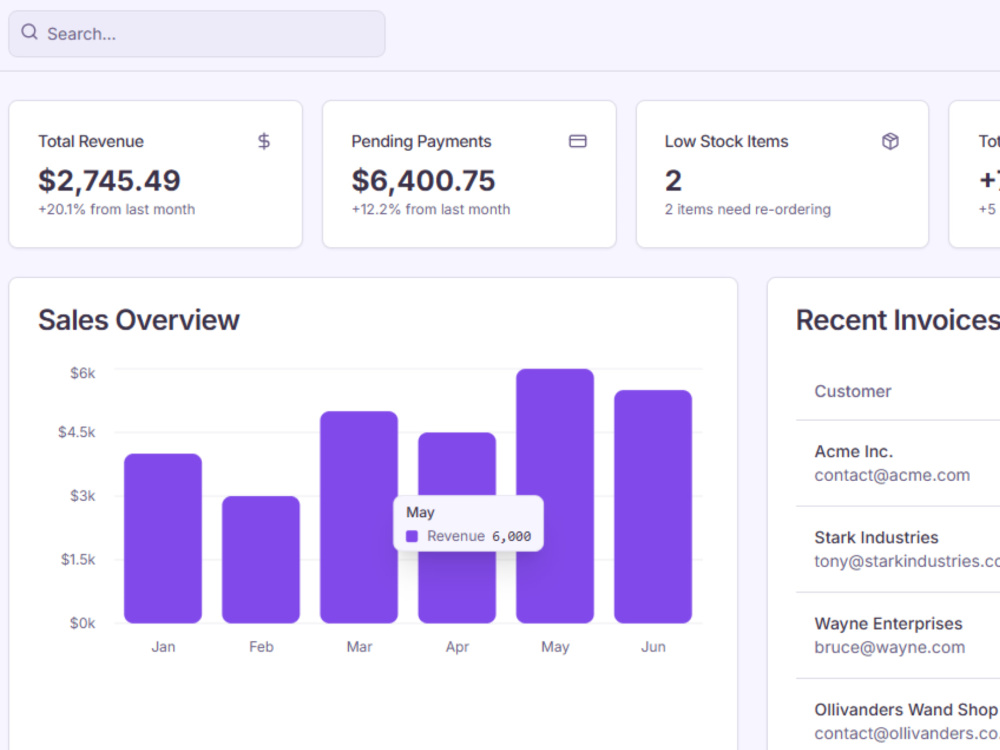This screenshot has height=750, width=1000.
Task: Open the Wayne Enterprises invoice row
Action: pos(898,635)
